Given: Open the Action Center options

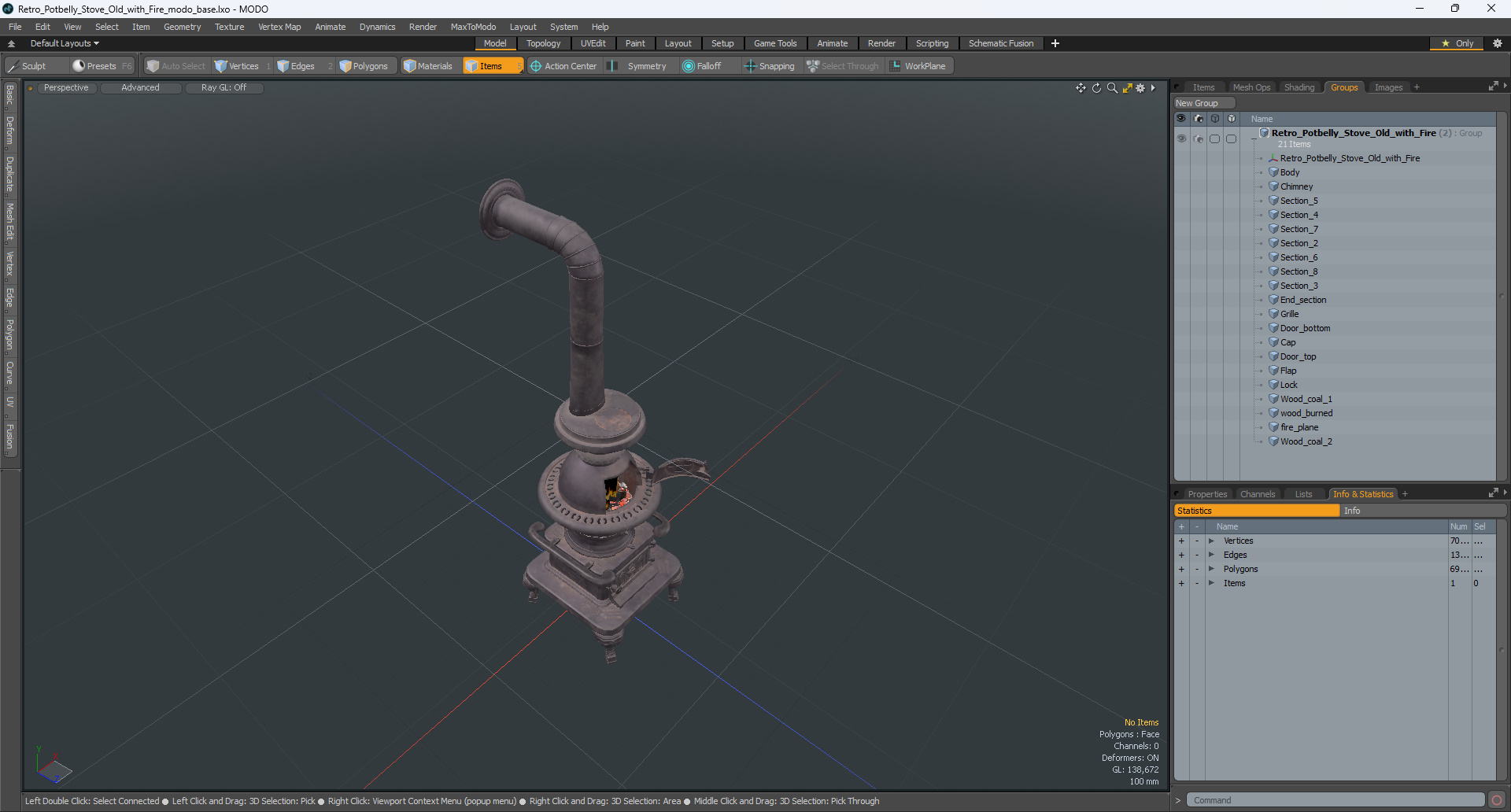Looking at the screenshot, I should [563, 66].
